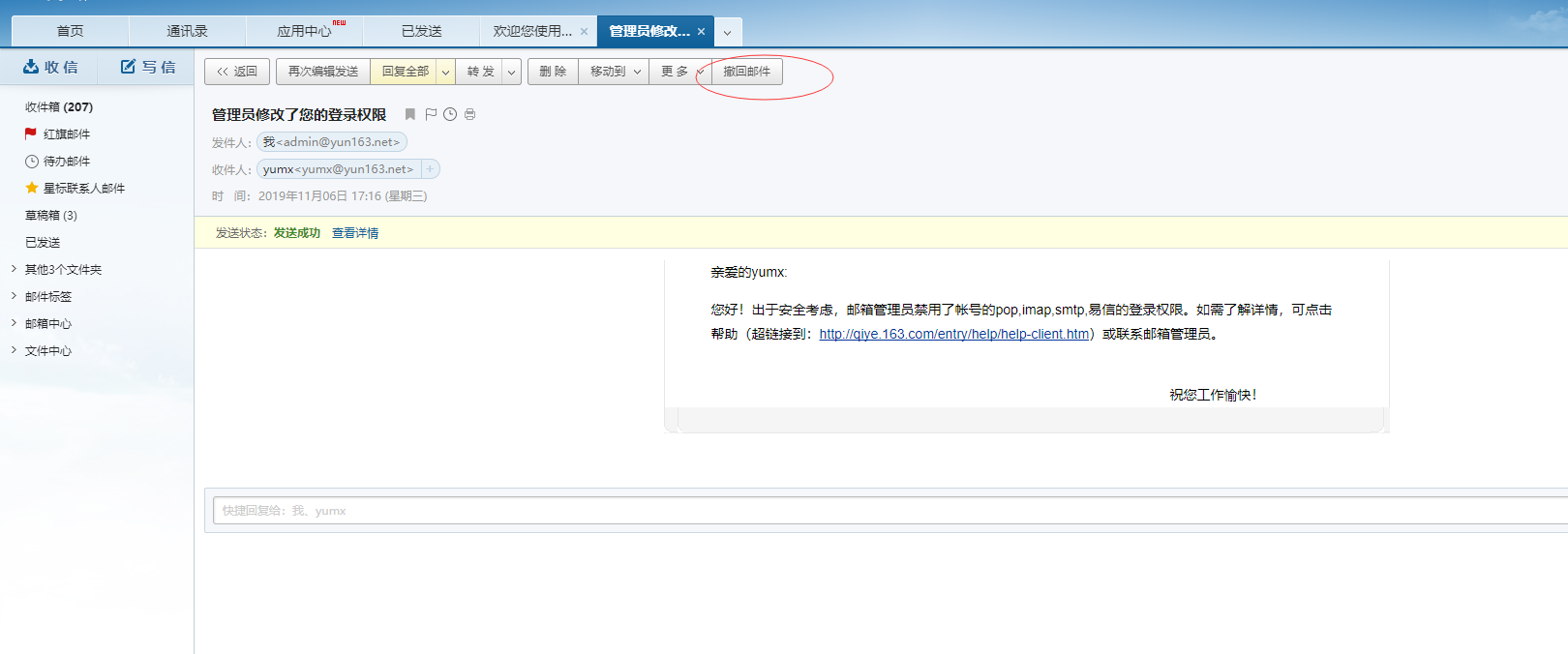This screenshot has height=654, width=1568.
Task: Click the bookmark tag icon beside the subject
Action: click(x=410, y=114)
